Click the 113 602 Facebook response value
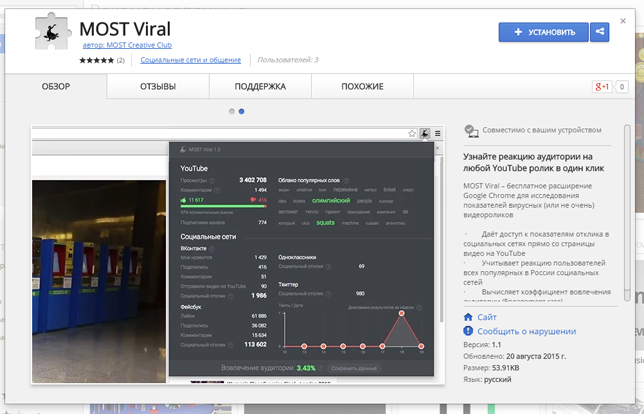 pyautogui.click(x=255, y=345)
